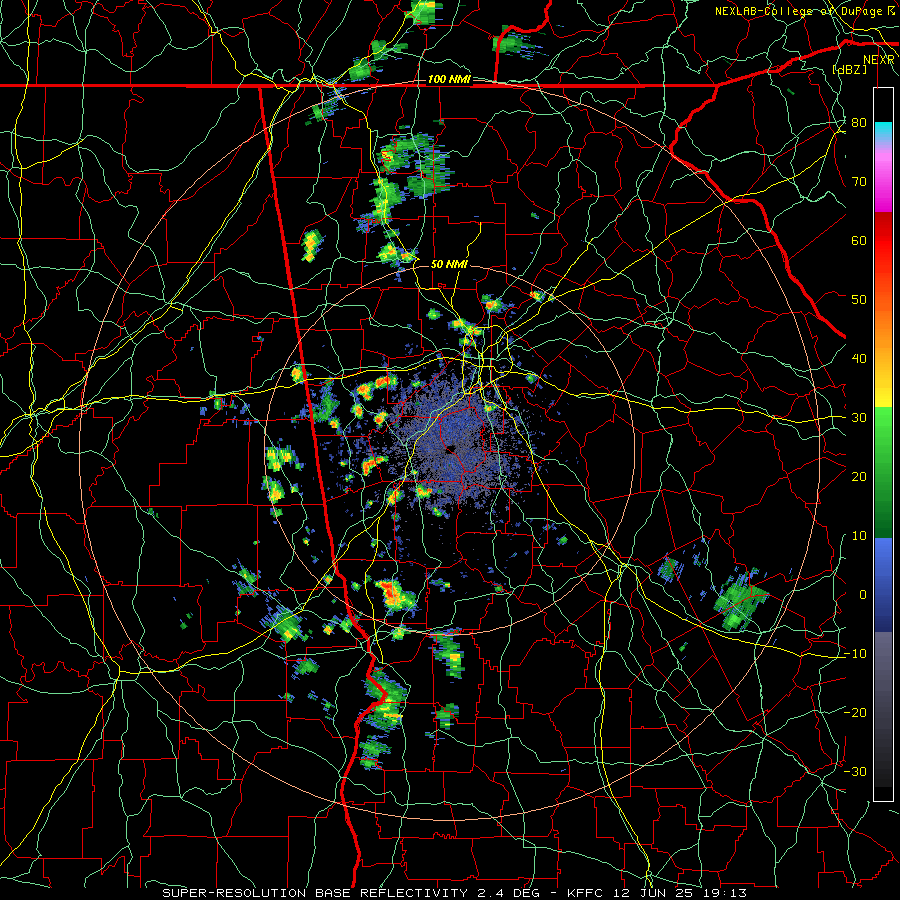Click the 80 value on the dBZ scale

[x=859, y=123]
